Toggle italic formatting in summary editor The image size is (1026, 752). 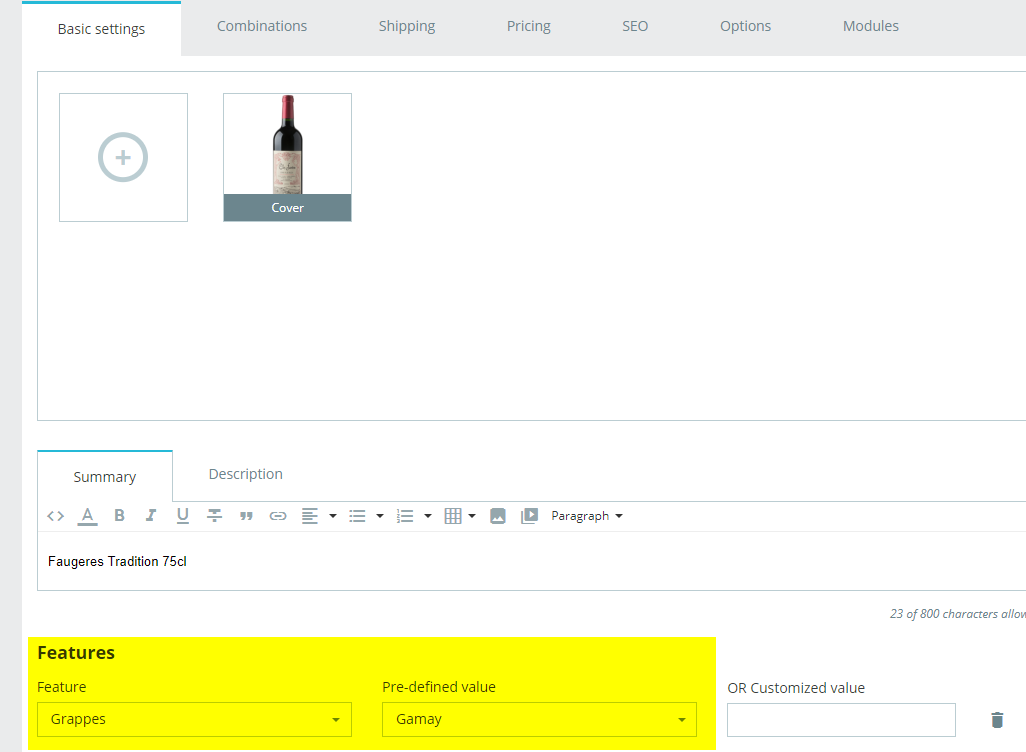click(150, 516)
